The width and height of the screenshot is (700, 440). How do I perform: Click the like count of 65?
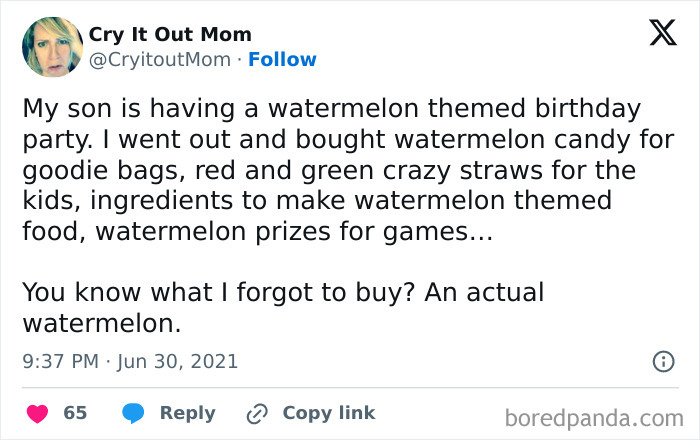point(75,413)
